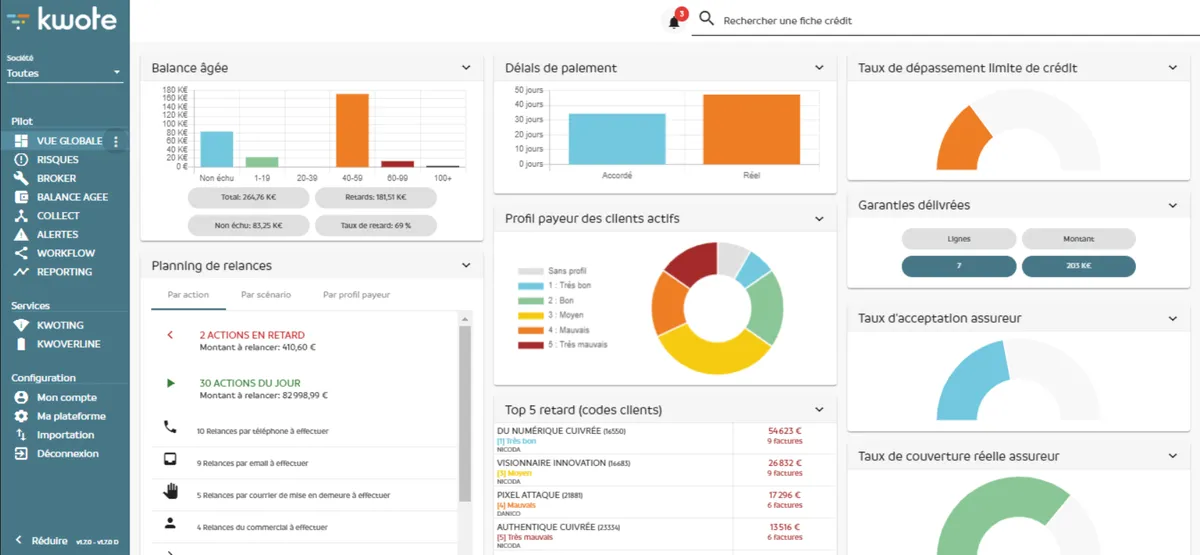Screen dimensions: 1200x555
Task: Collapse the Planning de relances panel
Action: pyautogui.click(x=466, y=266)
